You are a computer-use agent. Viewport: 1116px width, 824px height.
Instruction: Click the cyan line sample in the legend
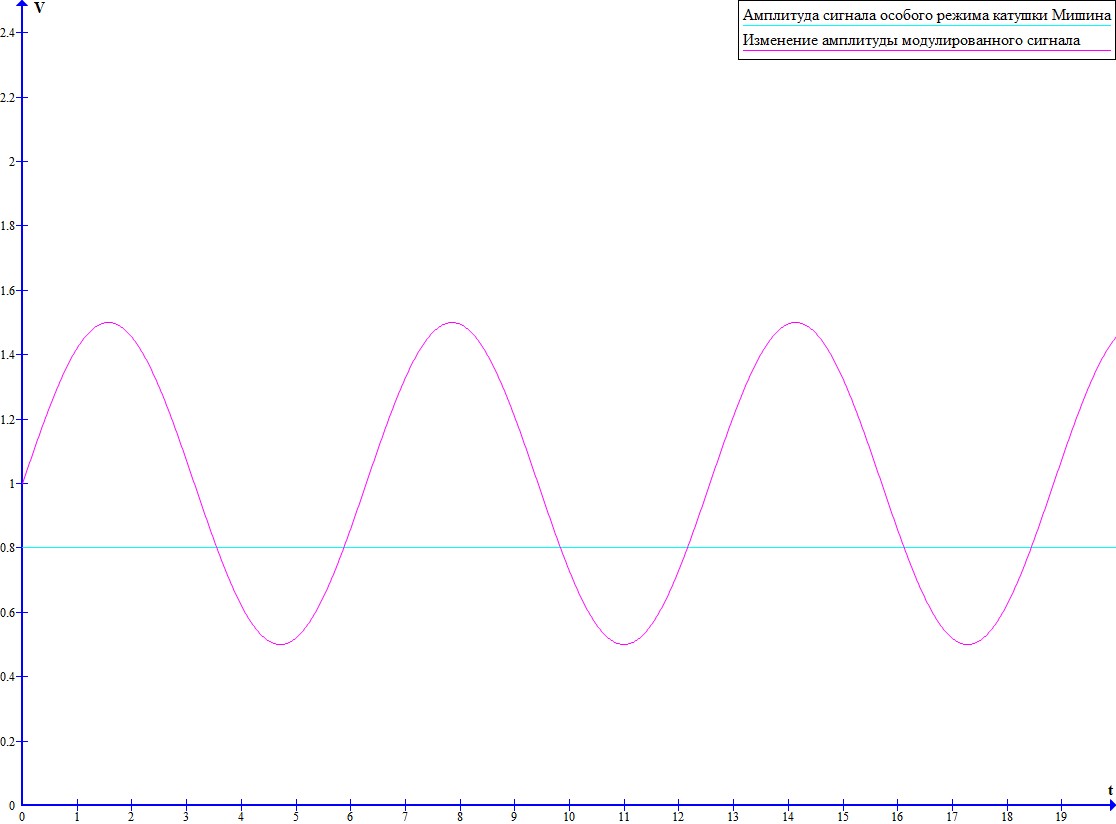[x=925, y=26]
